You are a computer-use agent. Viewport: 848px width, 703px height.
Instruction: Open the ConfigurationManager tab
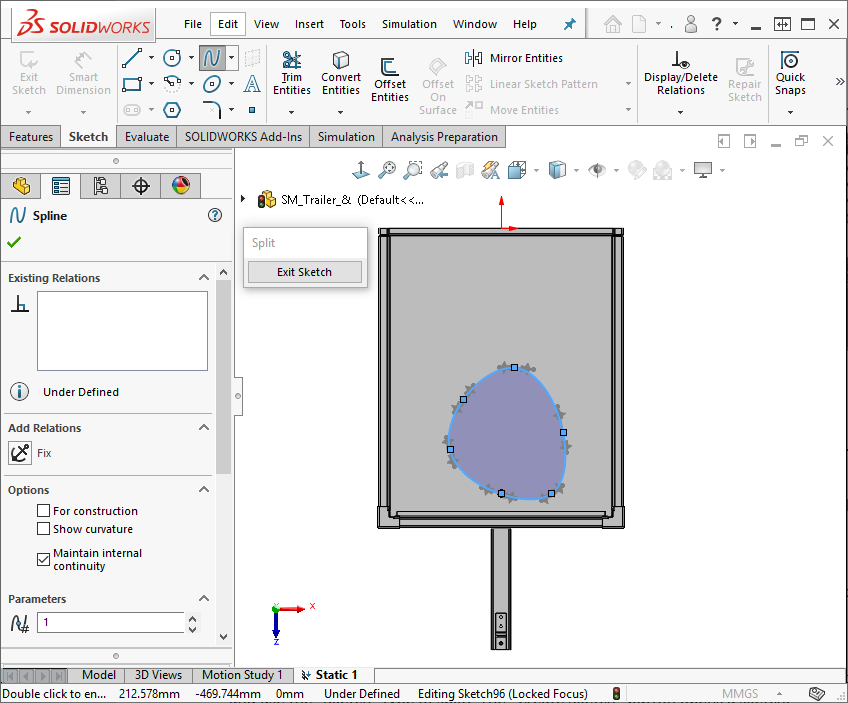click(x=101, y=186)
